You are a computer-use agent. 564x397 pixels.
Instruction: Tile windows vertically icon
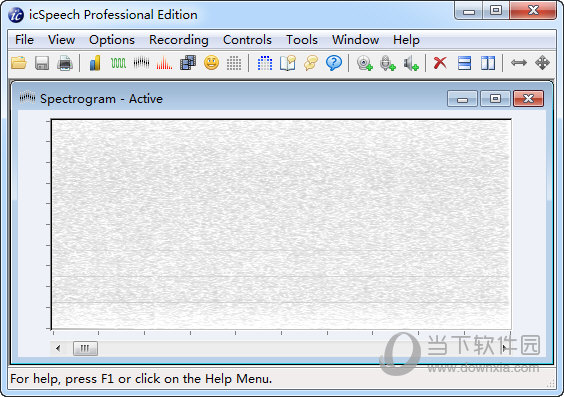(488, 63)
